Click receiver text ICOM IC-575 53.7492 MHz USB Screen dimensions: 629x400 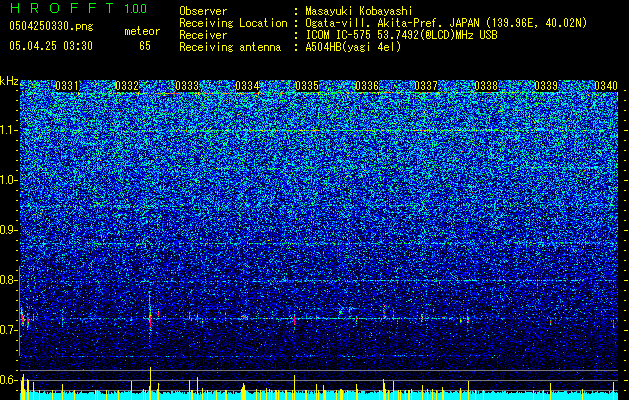tap(401, 35)
